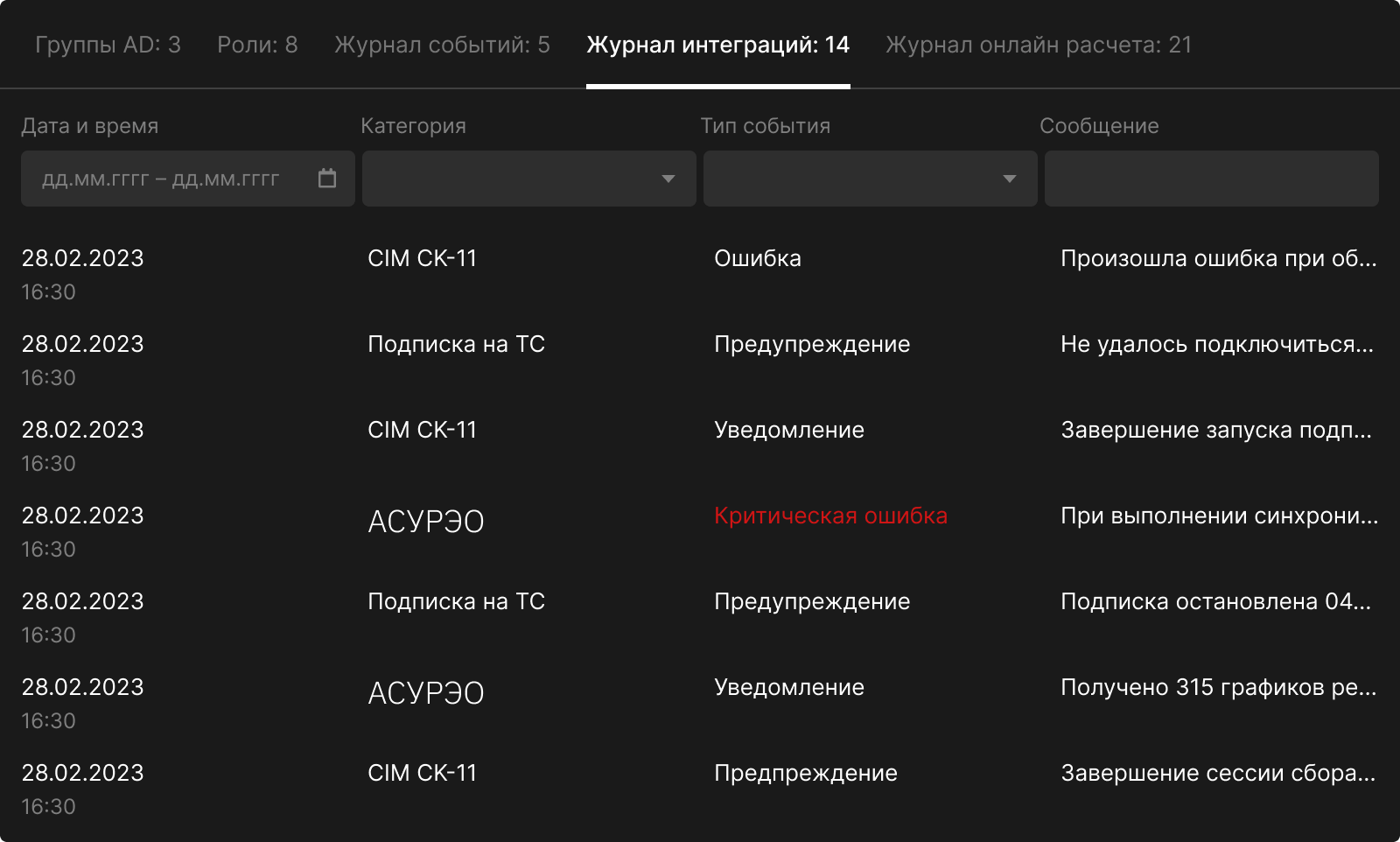Screen dimensions: 1400x842
Task: Click message 'При выполнении синхрони...'
Action: [x=1219, y=516]
